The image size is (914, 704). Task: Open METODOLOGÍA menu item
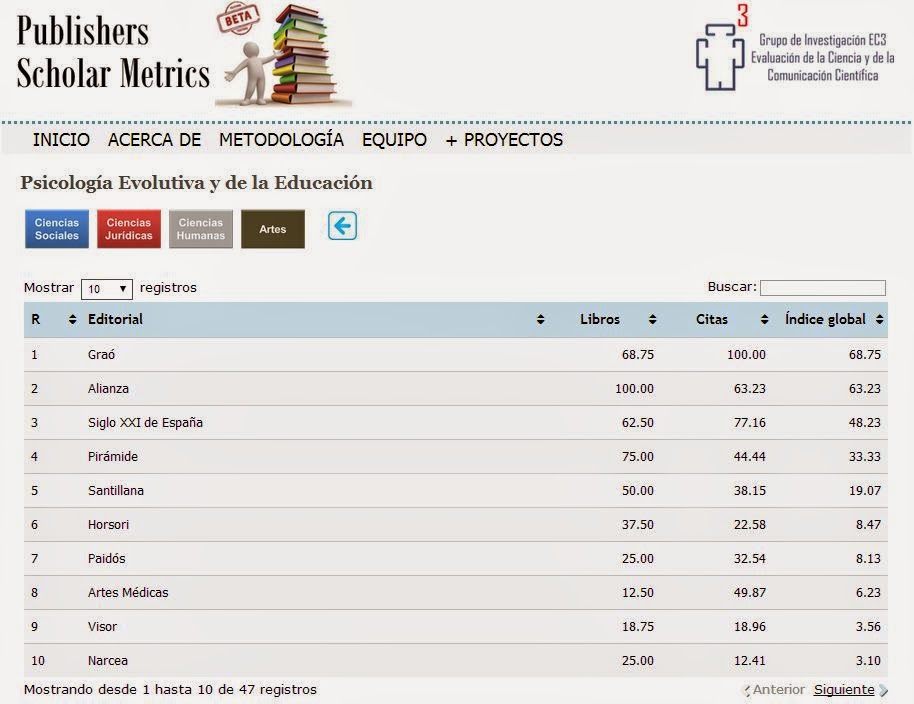point(282,140)
